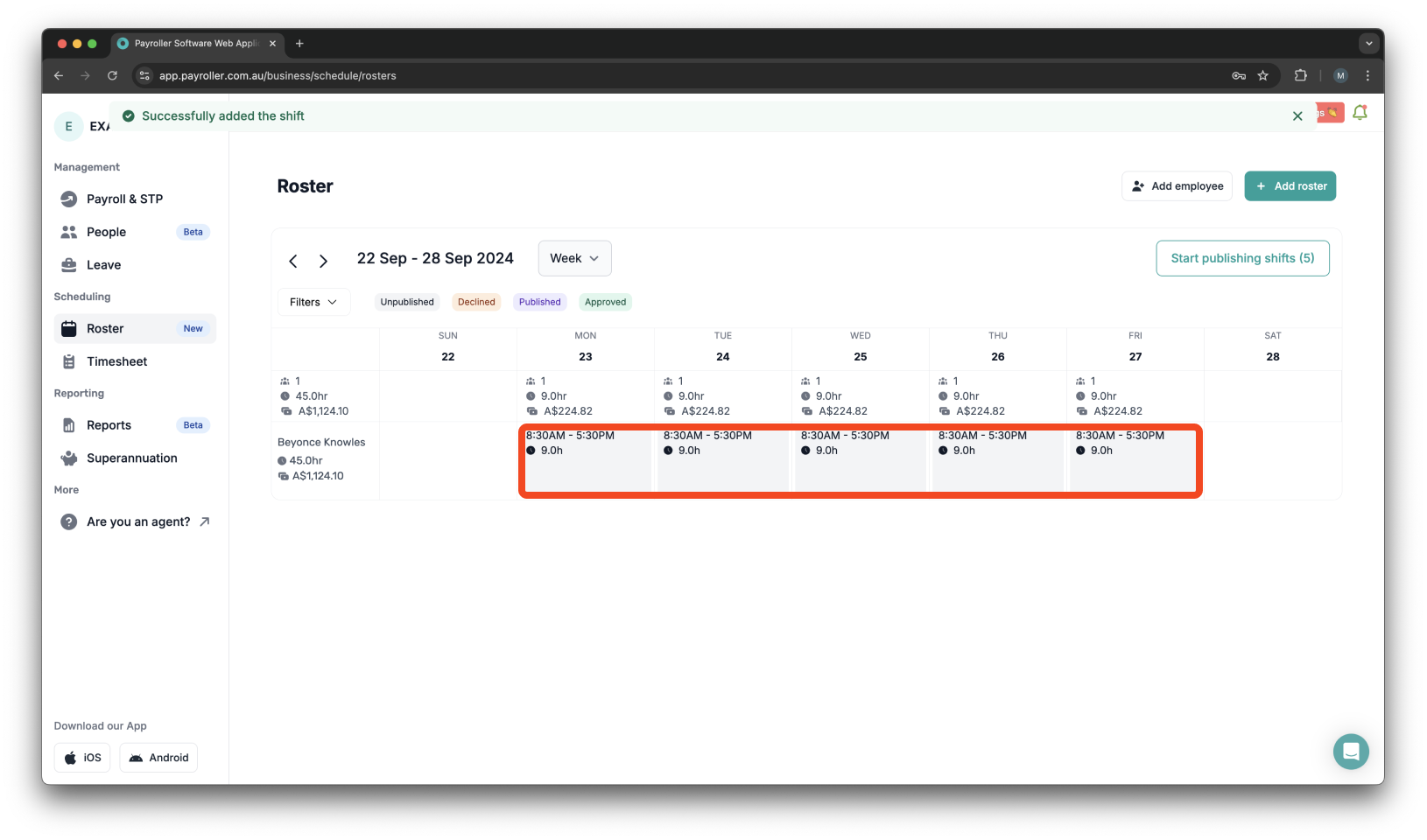
Task: Click the Beta badge next to People
Action: 193,232
